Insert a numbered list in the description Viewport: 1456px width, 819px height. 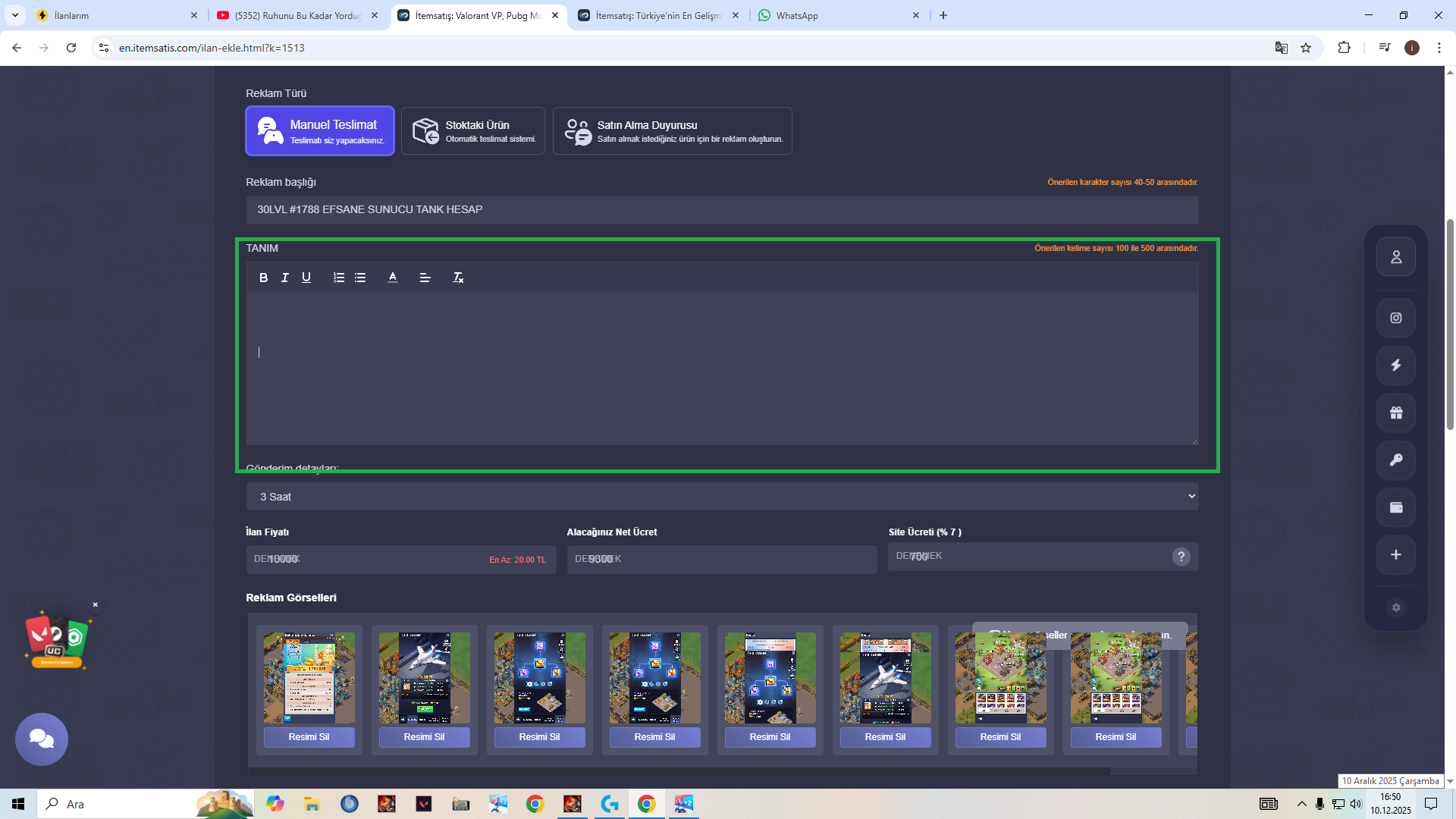339,278
